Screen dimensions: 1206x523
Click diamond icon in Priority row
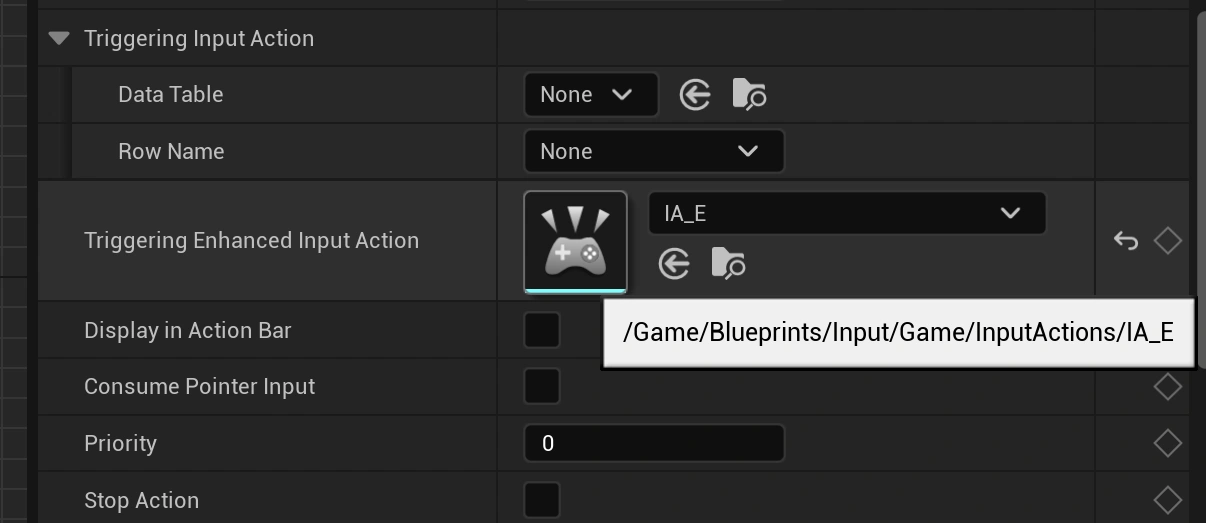[1167, 443]
